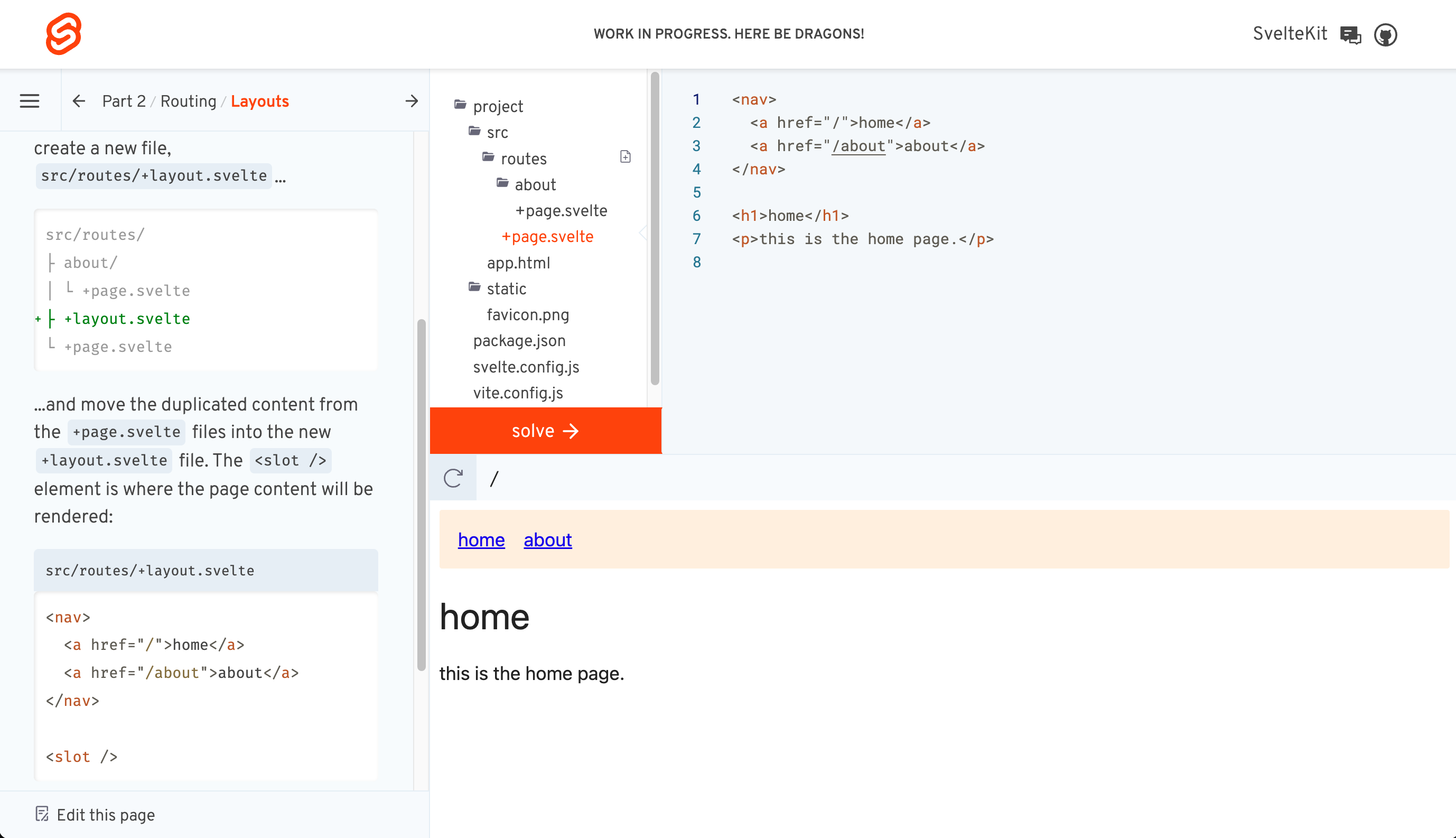Click the Svelte logo in the header
The height and width of the screenshot is (838, 1456).
[x=64, y=33]
